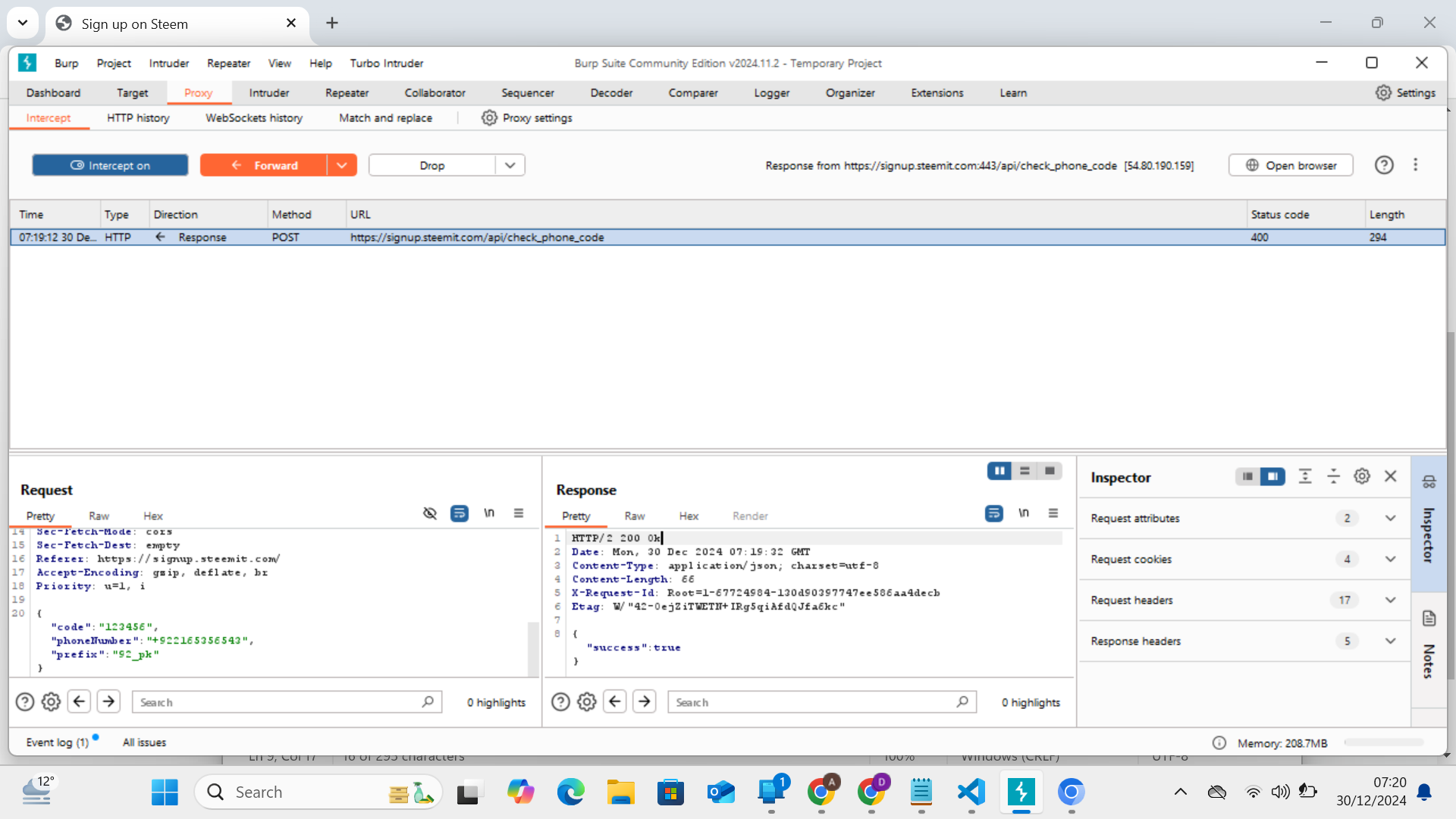Open the Turbo Intruder menu

386,64
